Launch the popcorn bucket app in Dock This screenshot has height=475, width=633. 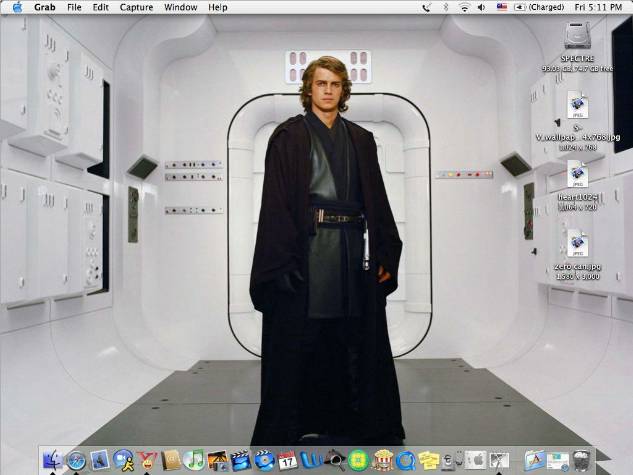[382, 460]
